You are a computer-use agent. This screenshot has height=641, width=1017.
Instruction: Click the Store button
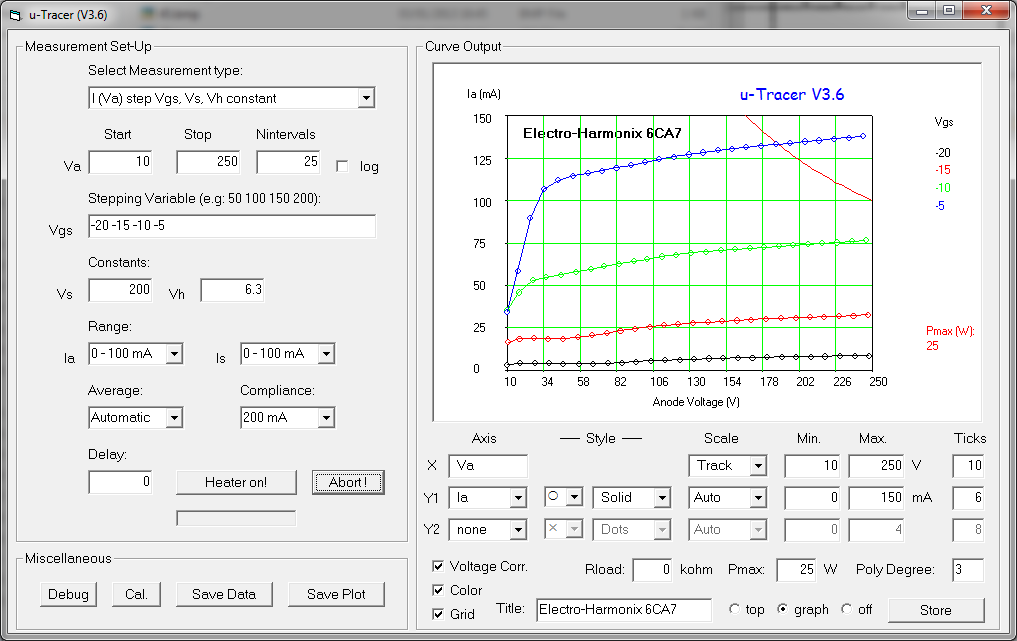point(936,611)
